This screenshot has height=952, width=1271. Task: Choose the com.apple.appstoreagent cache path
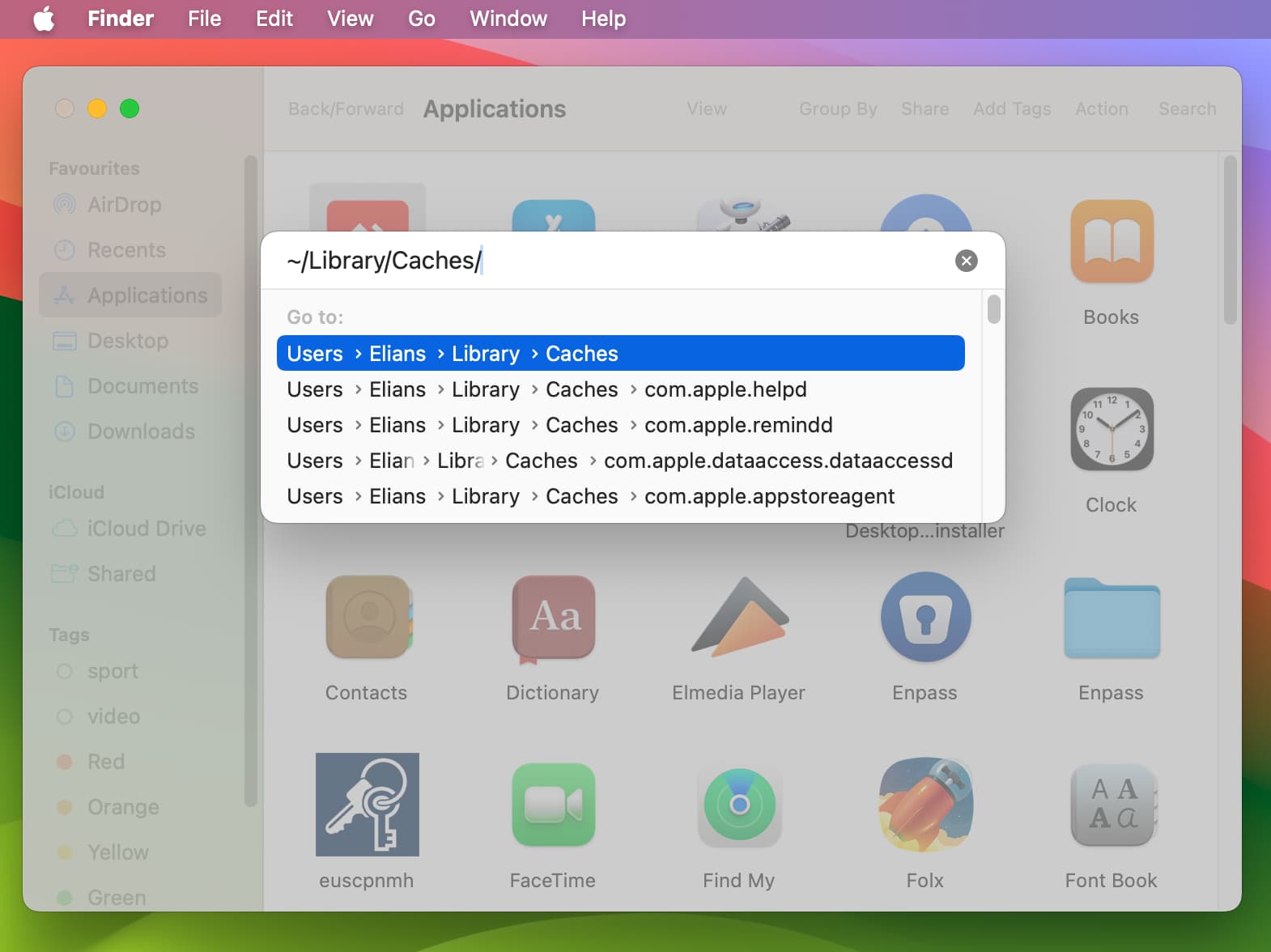pyautogui.click(x=621, y=496)
